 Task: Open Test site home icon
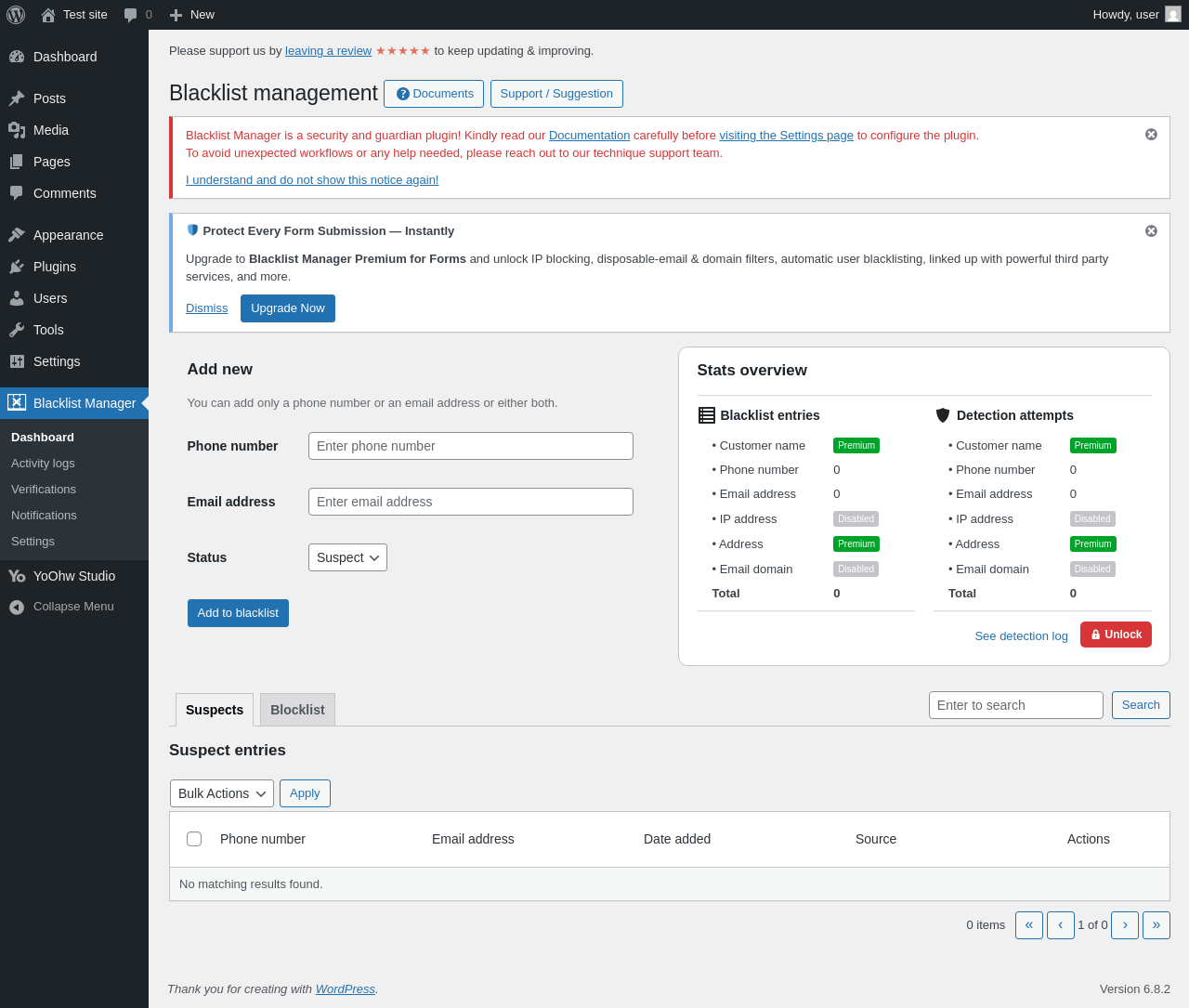click(48, 15)
